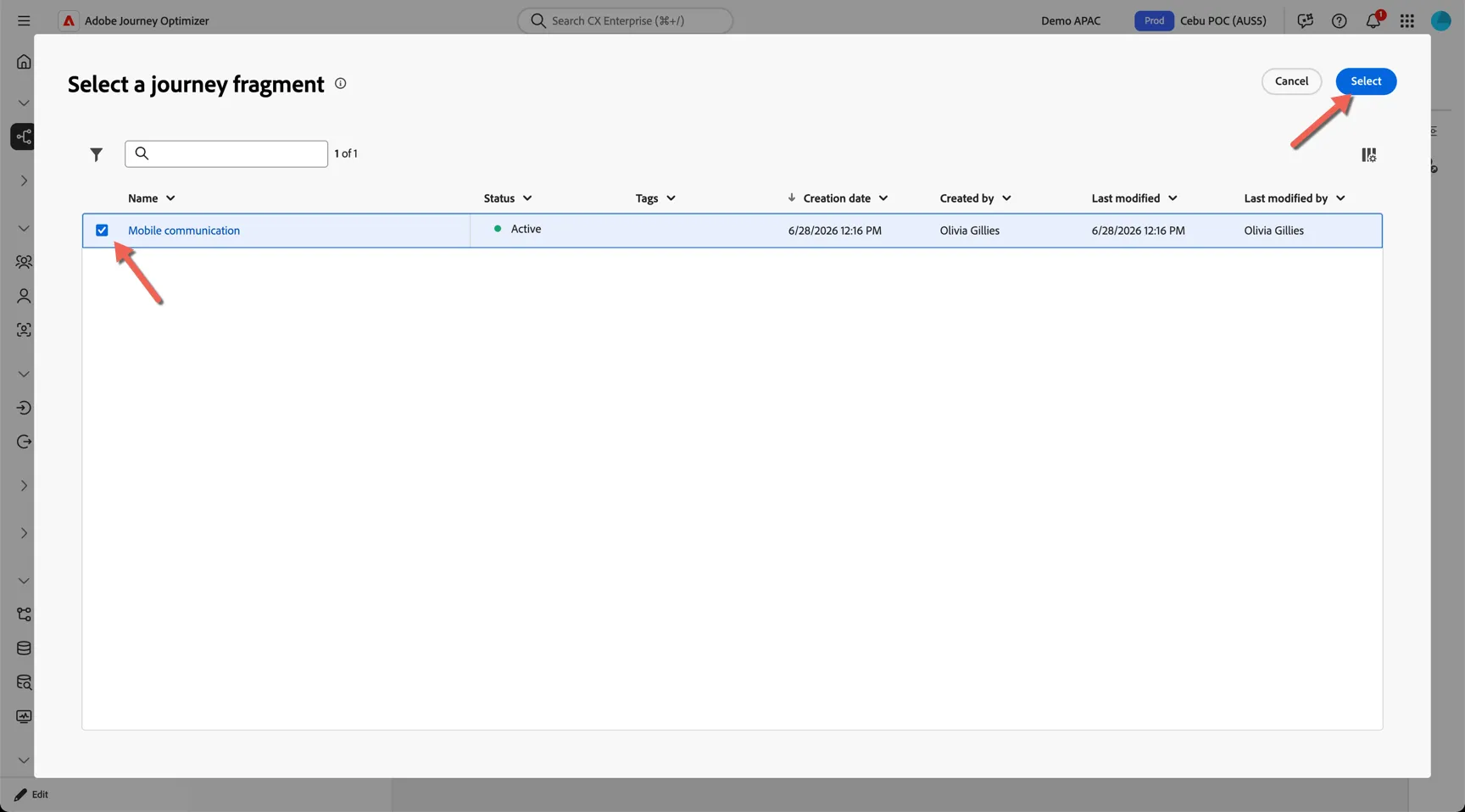Click the Olivia Gillies Created by cell
Screen dimensions: 1465x812
pos(969,231)
